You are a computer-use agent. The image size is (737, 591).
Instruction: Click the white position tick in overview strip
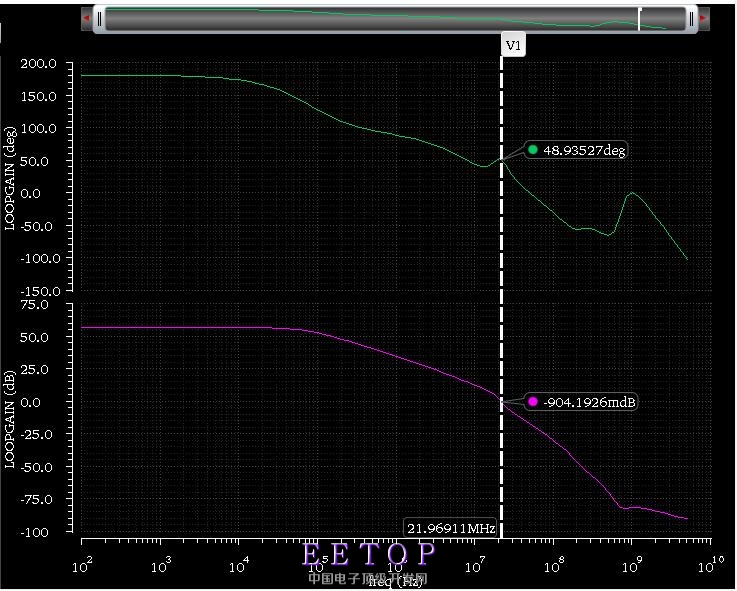point(639,19)
